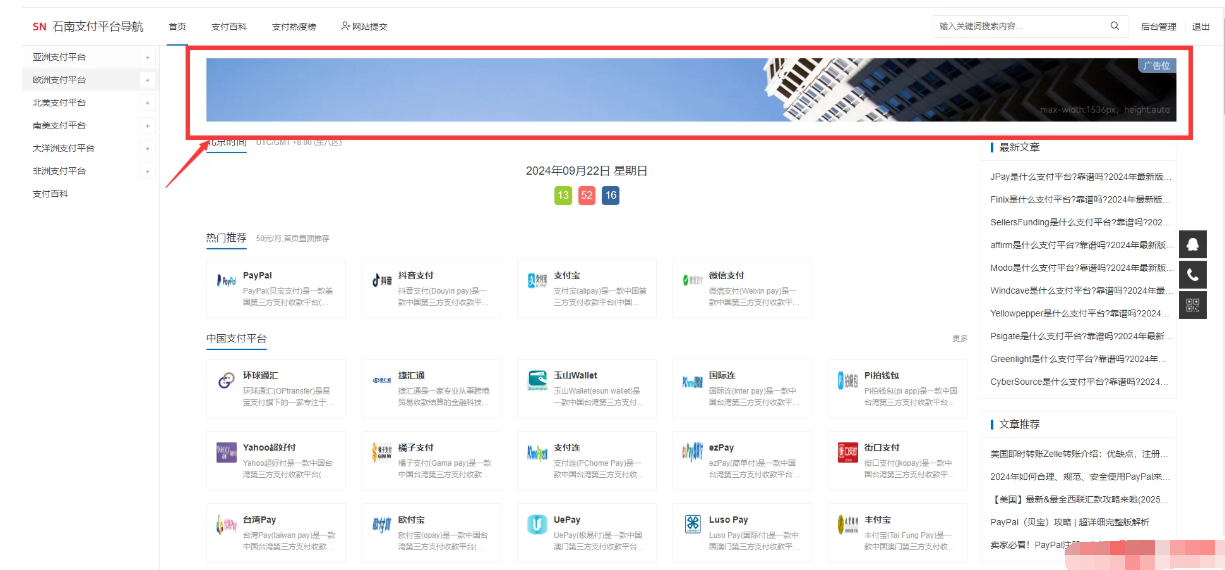Click the 支付宝 logo icon
1225x570 pixels.
538,281
